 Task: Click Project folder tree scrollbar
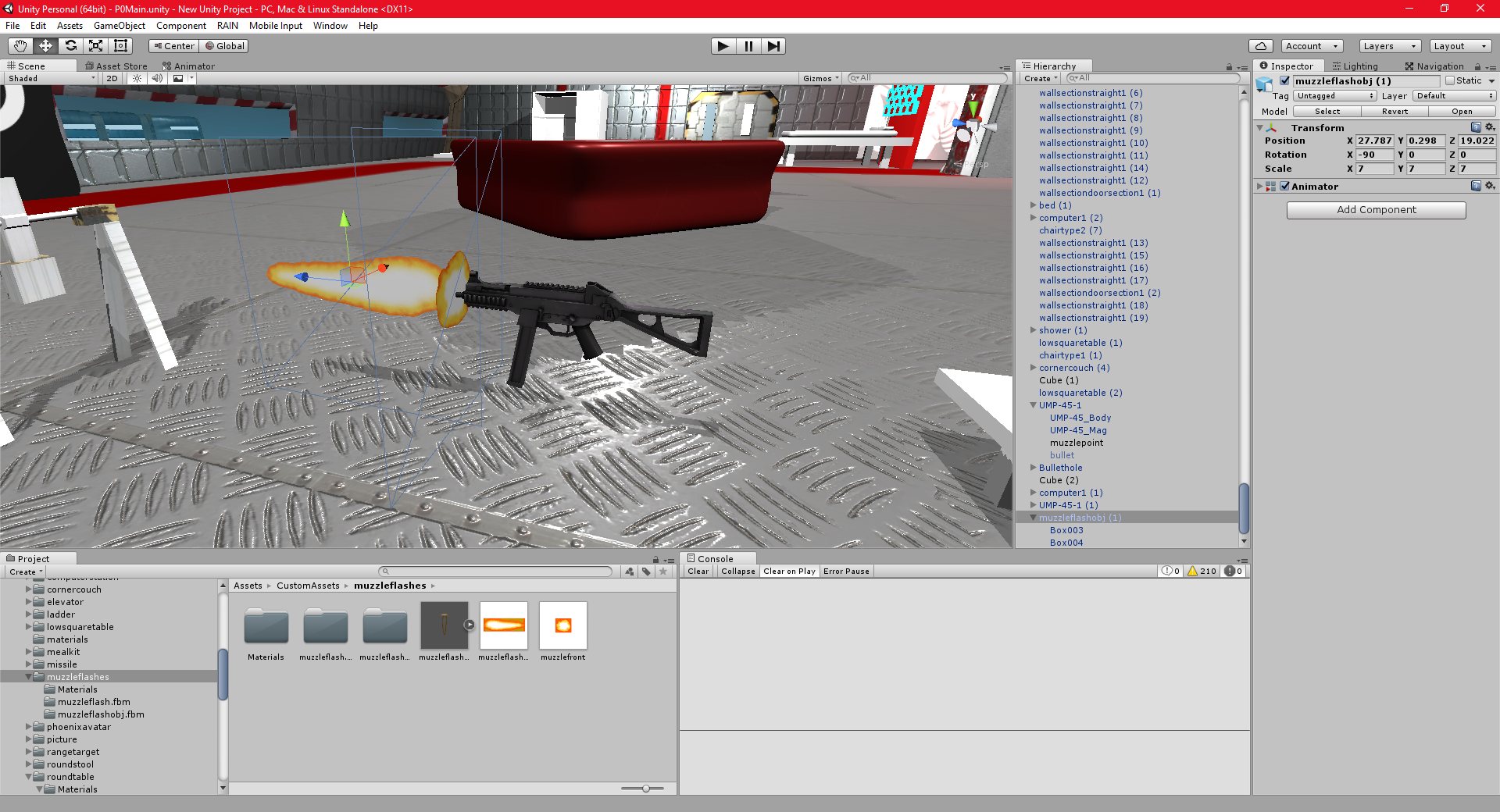223,674
